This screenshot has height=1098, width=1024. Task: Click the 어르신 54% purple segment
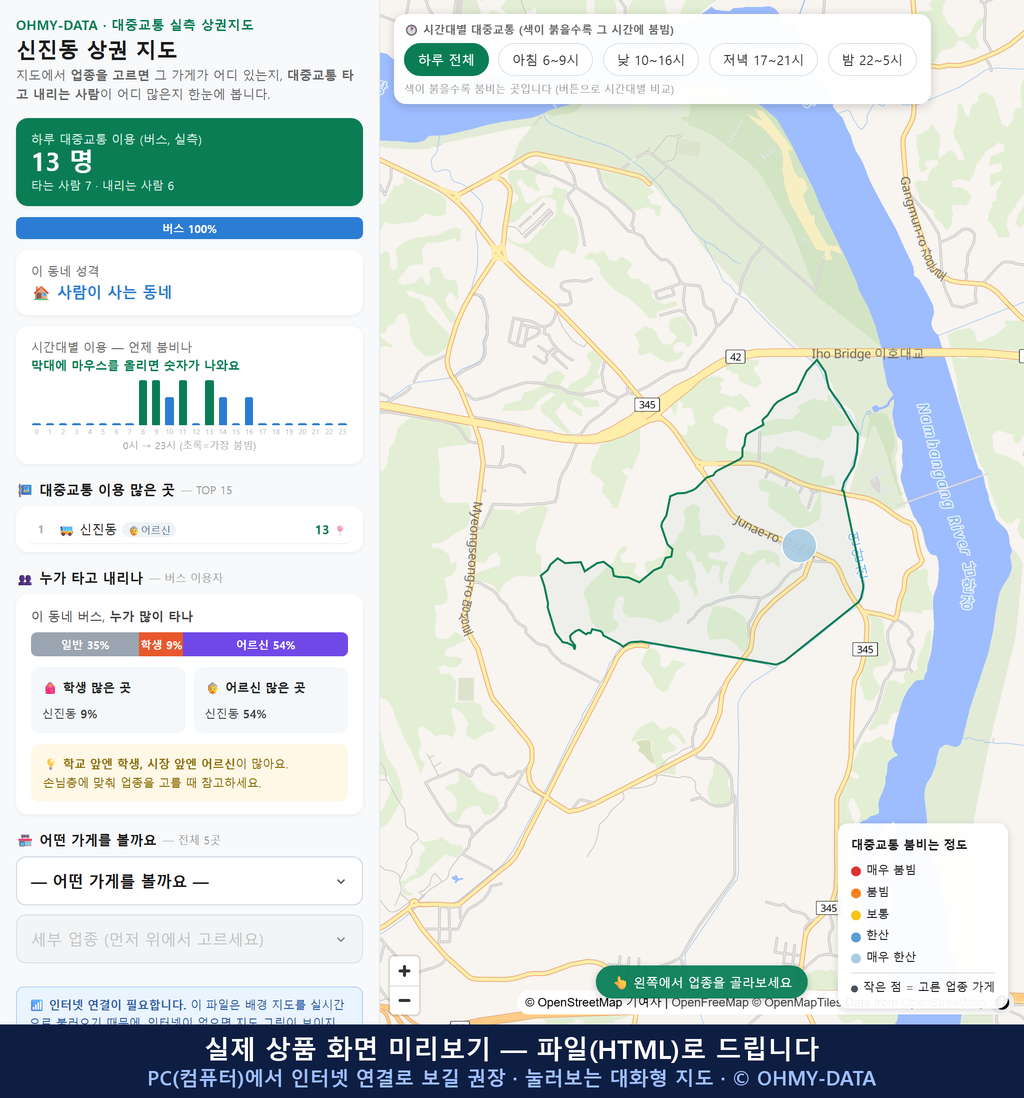265,644
